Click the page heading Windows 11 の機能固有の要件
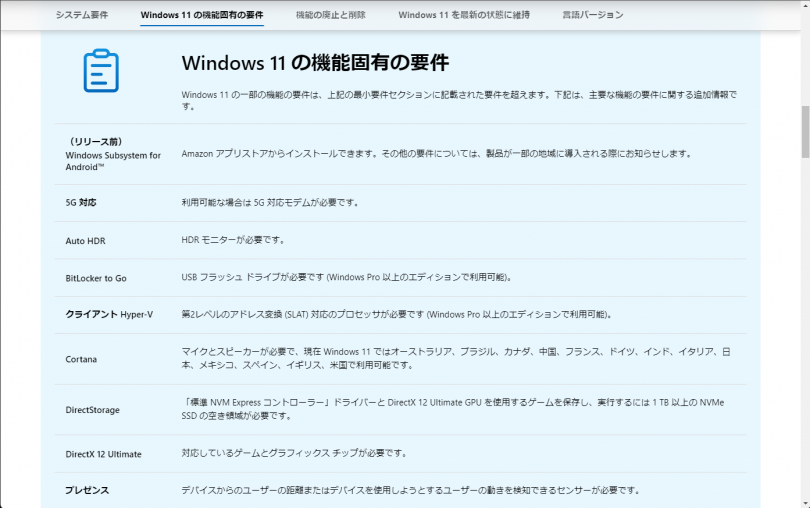The width and height of the screenshot is (810, 508). click(x=315, y=63)
